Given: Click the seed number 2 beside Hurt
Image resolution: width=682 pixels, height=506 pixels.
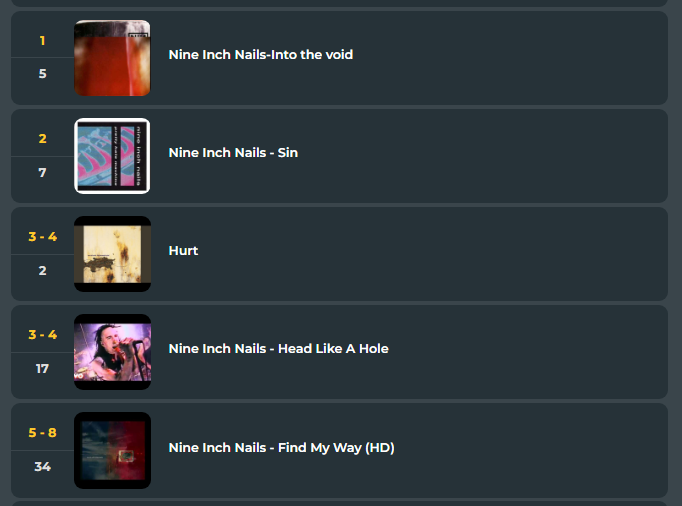Looking at the screenshot, I should pos(42,271).
